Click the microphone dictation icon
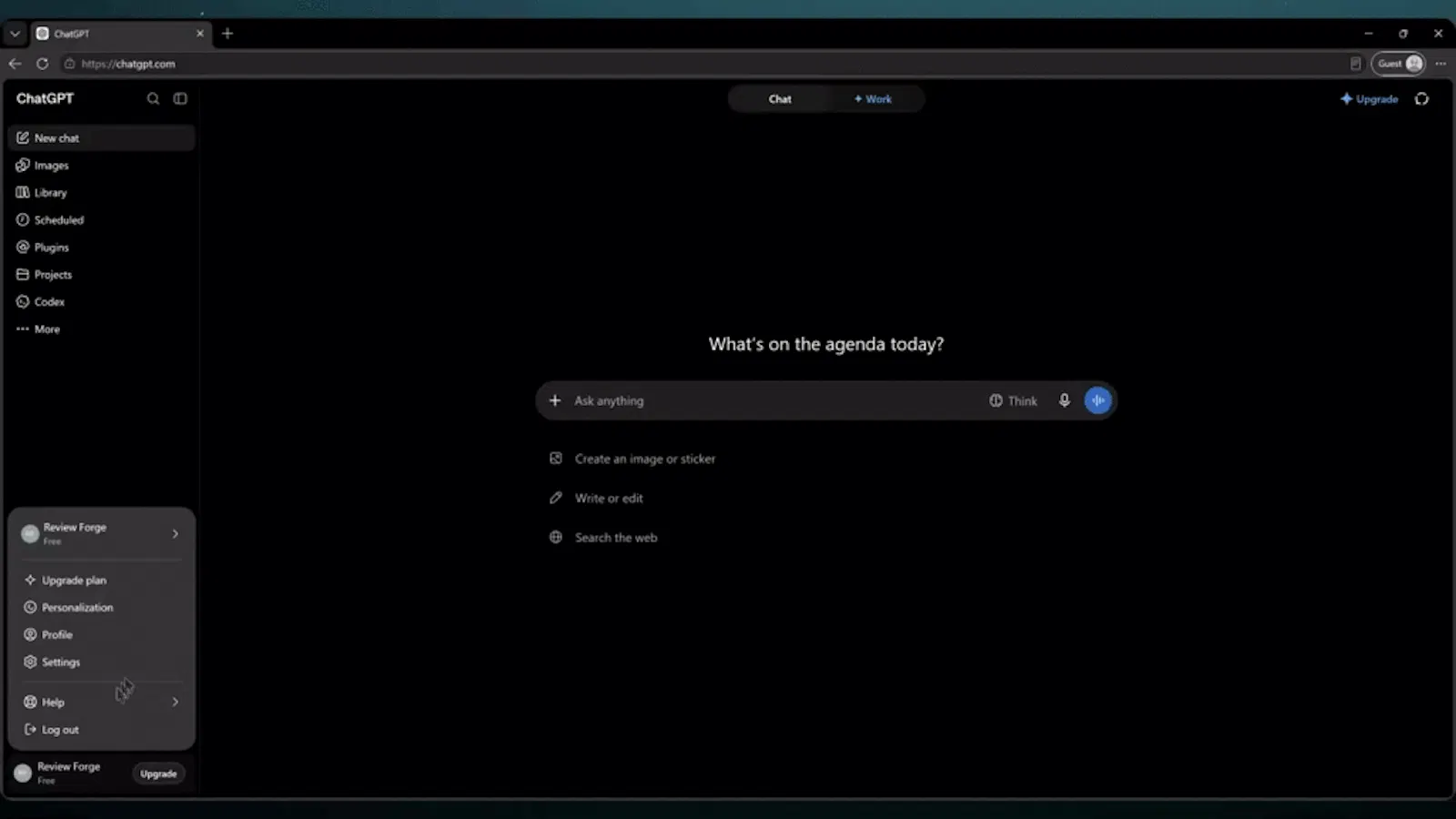 (1064, 400)
